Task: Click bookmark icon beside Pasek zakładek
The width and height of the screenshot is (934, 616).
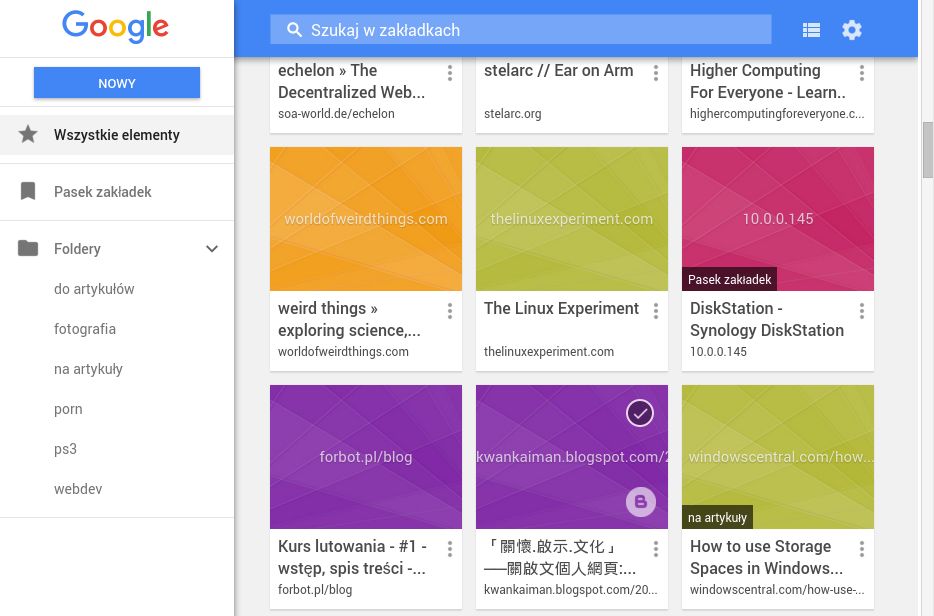Action: [x=27, y=191]
